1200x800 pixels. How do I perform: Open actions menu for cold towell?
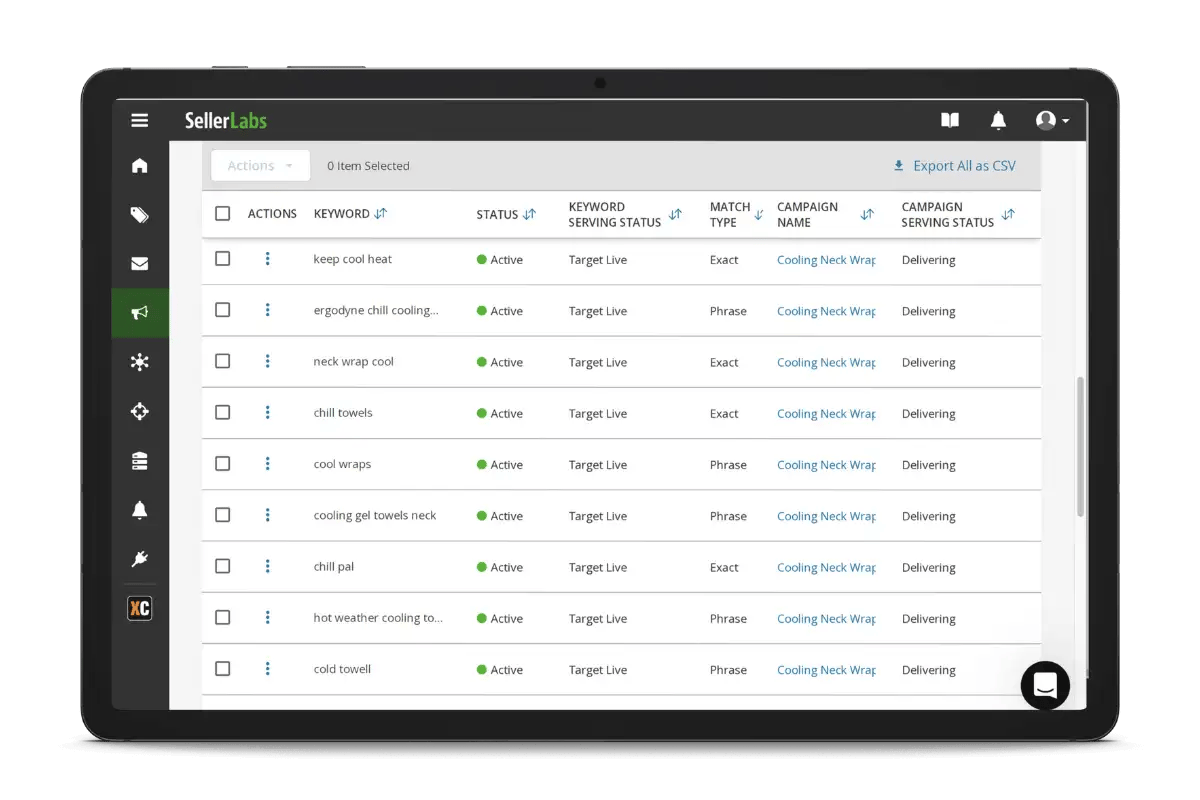(x=267, y=669)
